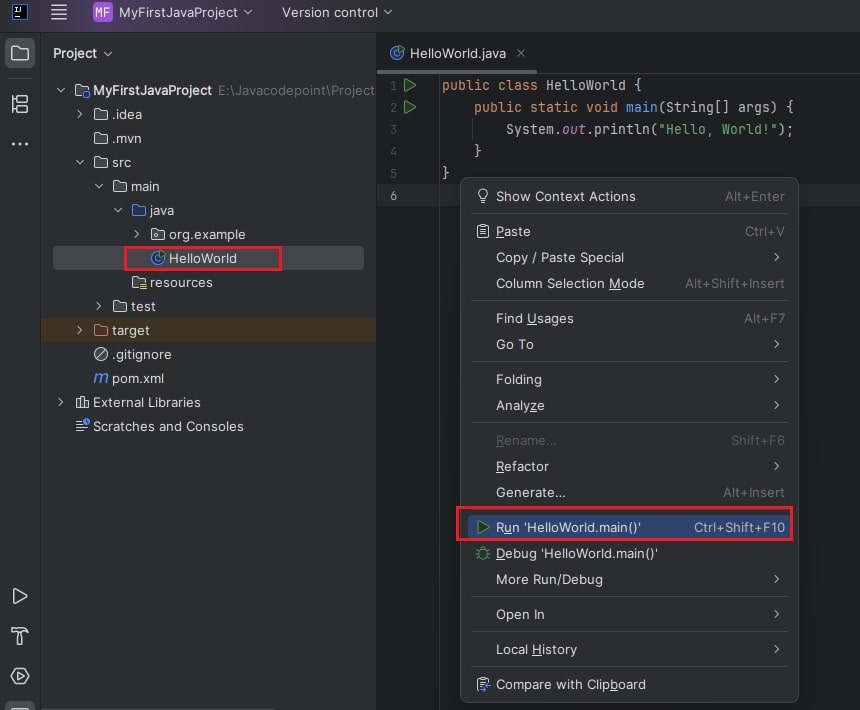Open the Project tool window icon
This screenshot has height=710, width=860.
20,53
